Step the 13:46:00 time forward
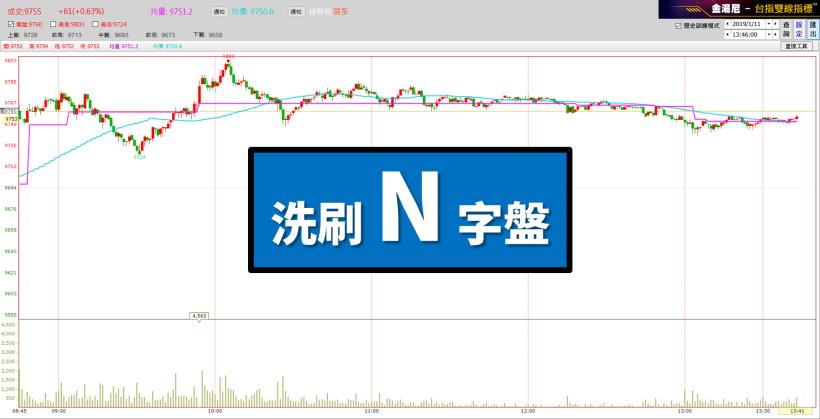The image size is (820, 419). (775, 35)
